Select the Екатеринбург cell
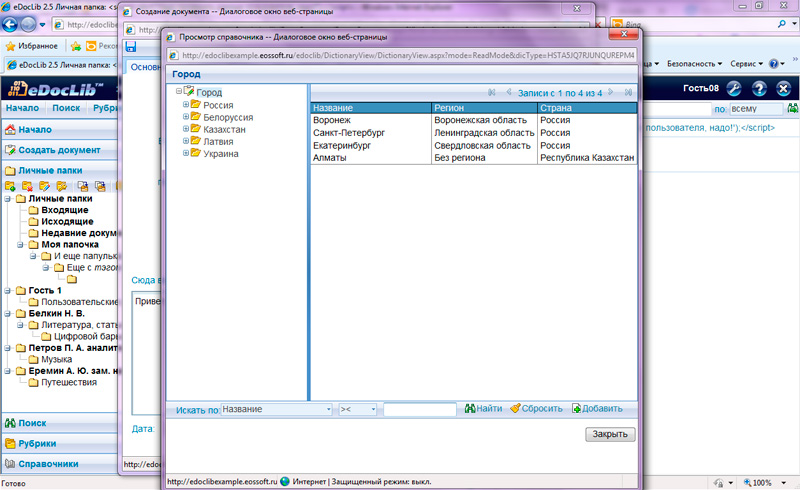The width and height of the screenshot is (800, 490). [371, 145]
